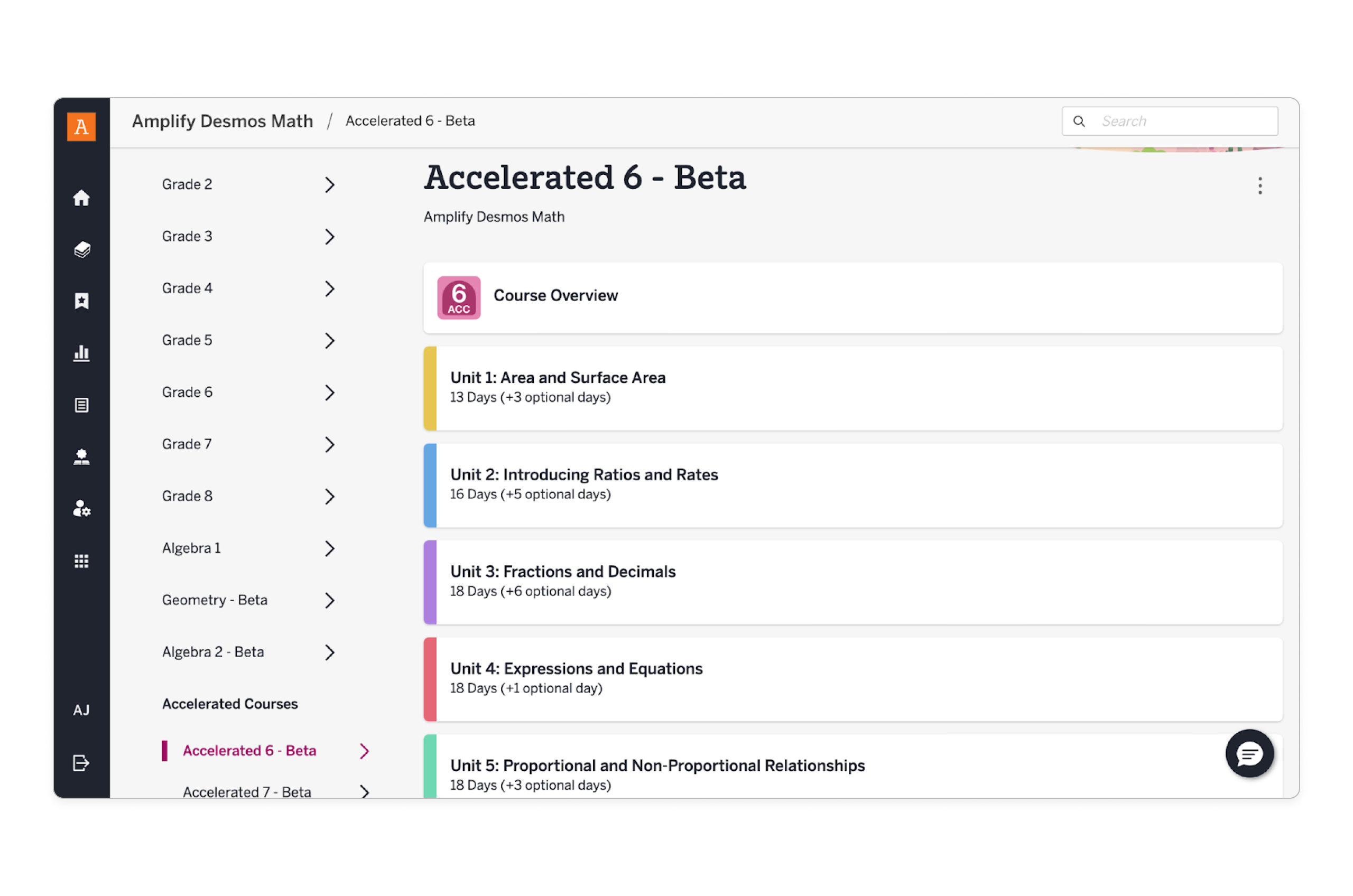
Task: Click the AJ avatar in the sidebar
Action: pos(82,710)
